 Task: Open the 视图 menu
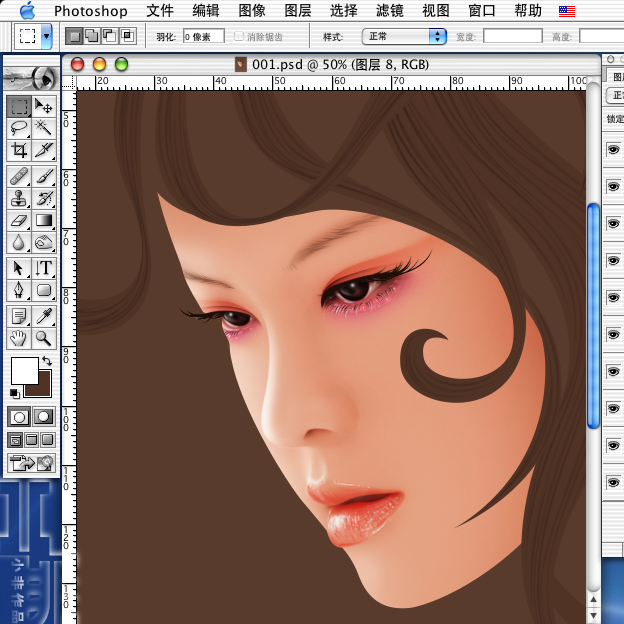pyautogui.click(x=436, y=11)
